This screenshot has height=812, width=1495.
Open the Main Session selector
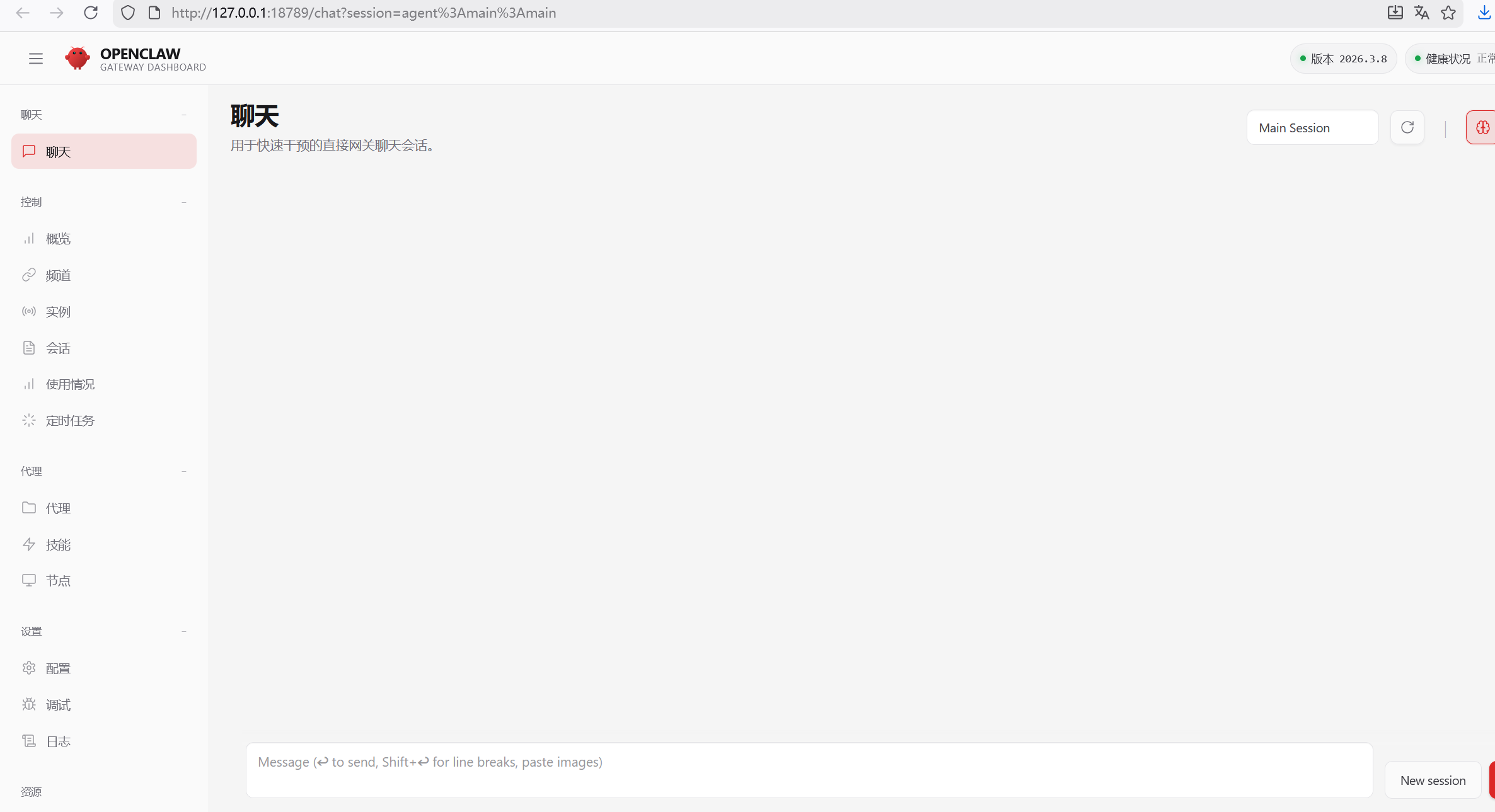click(1312, 128)
